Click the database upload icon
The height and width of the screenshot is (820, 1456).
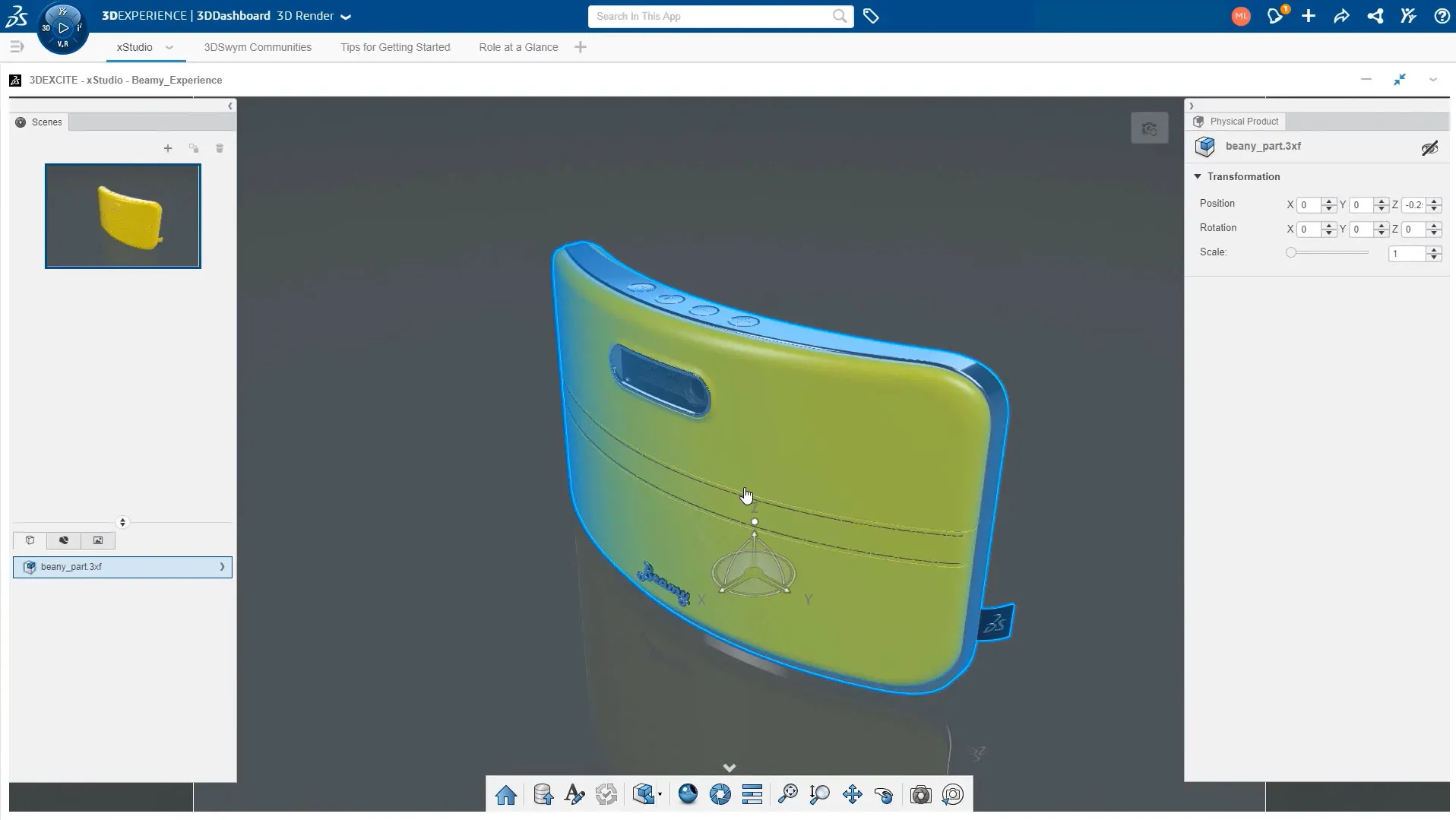click(x=543, y=795)
